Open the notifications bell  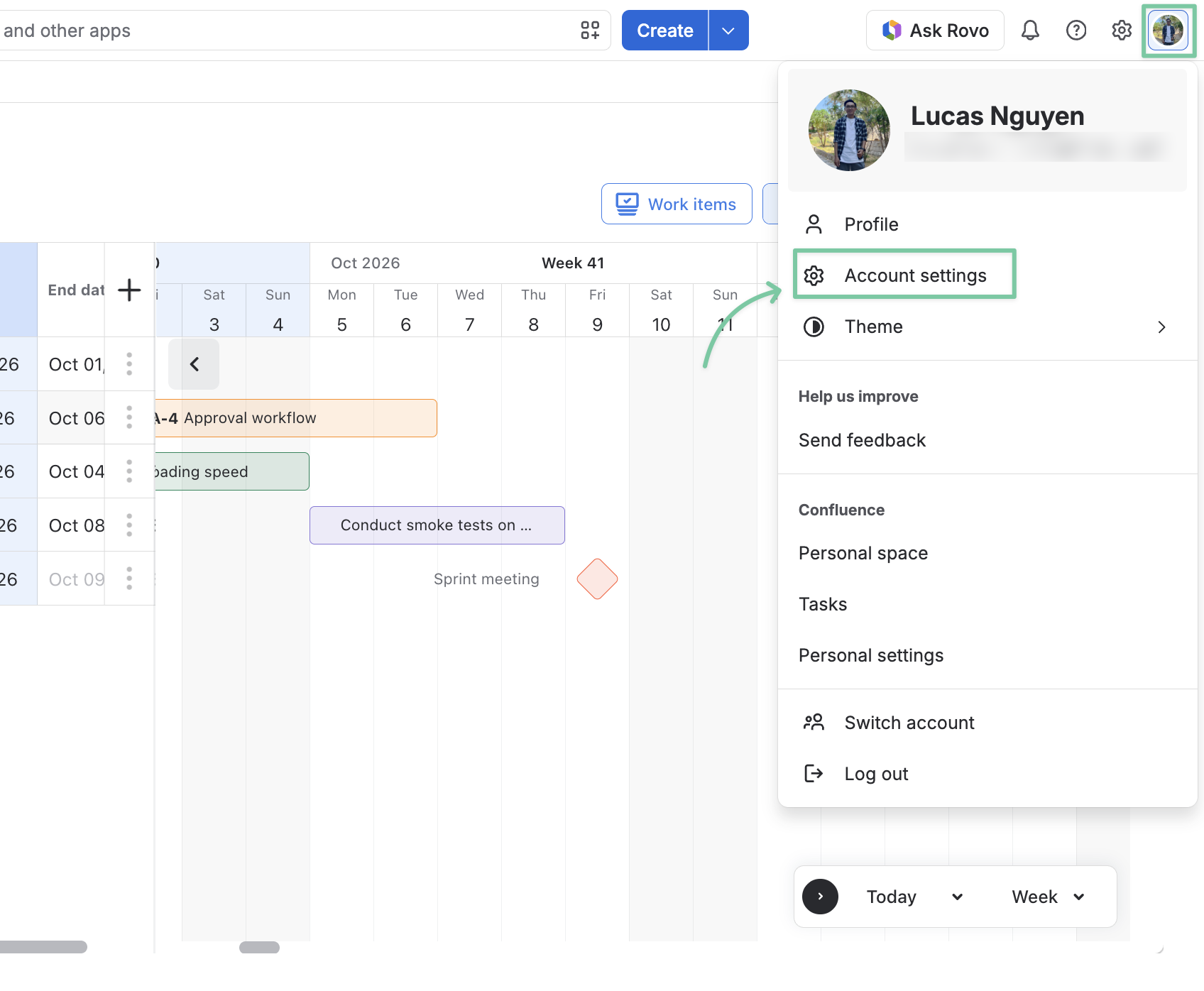(1030, 31)
